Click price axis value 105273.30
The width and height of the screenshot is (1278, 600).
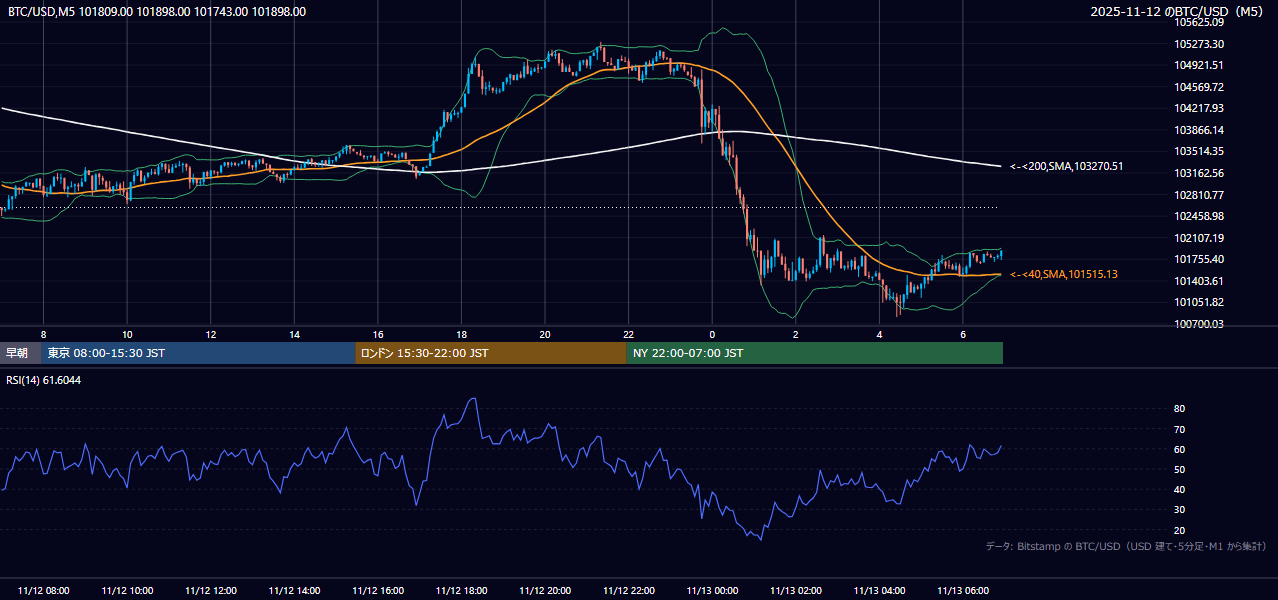(x=1200, y=44)
